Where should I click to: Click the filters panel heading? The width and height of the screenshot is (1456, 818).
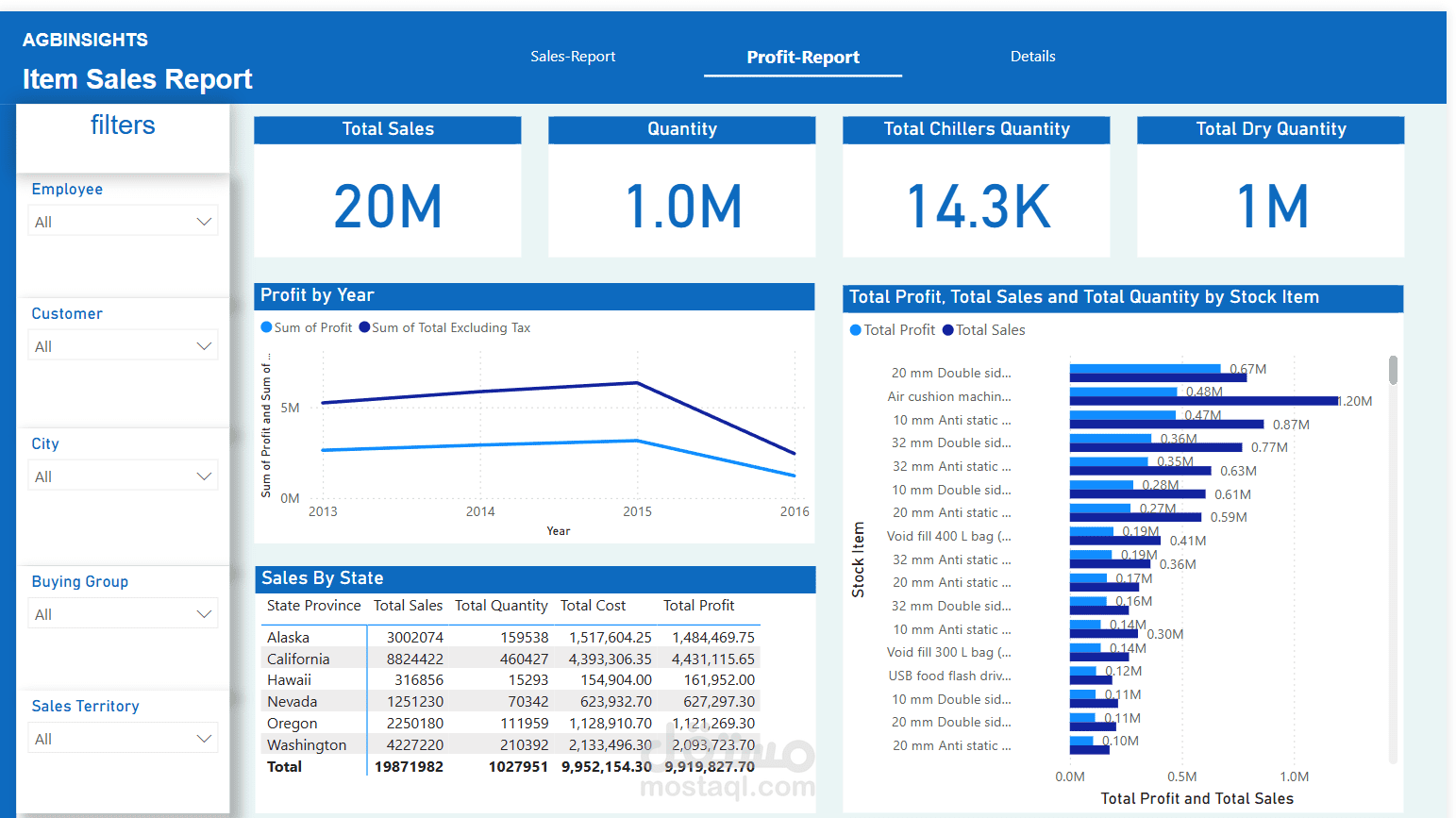coord(123,125)
